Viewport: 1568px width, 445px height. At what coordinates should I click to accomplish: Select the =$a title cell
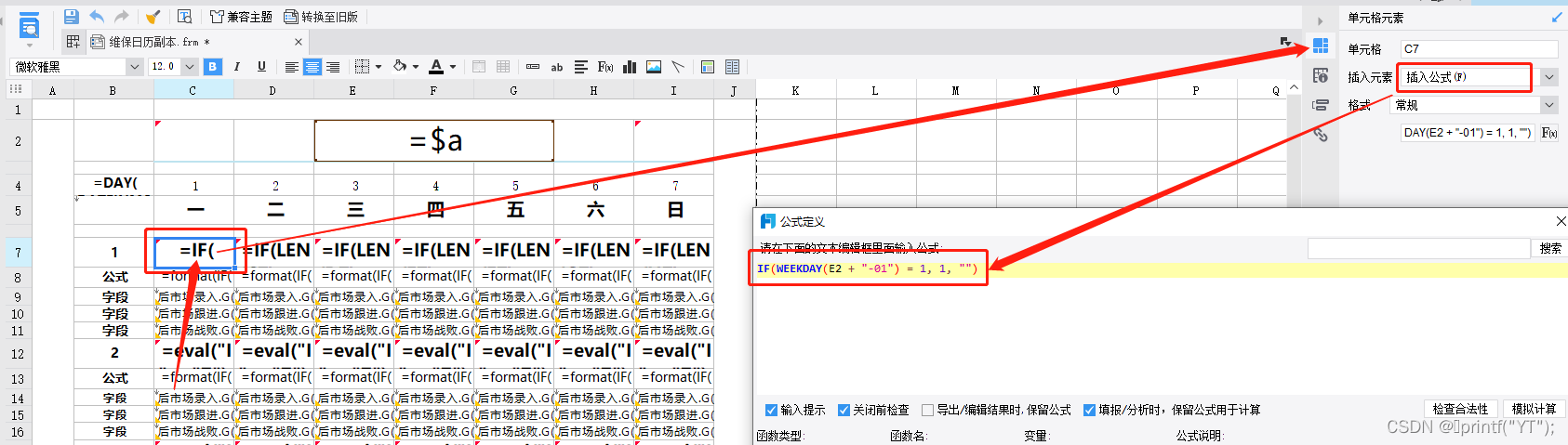pos(434,140)
